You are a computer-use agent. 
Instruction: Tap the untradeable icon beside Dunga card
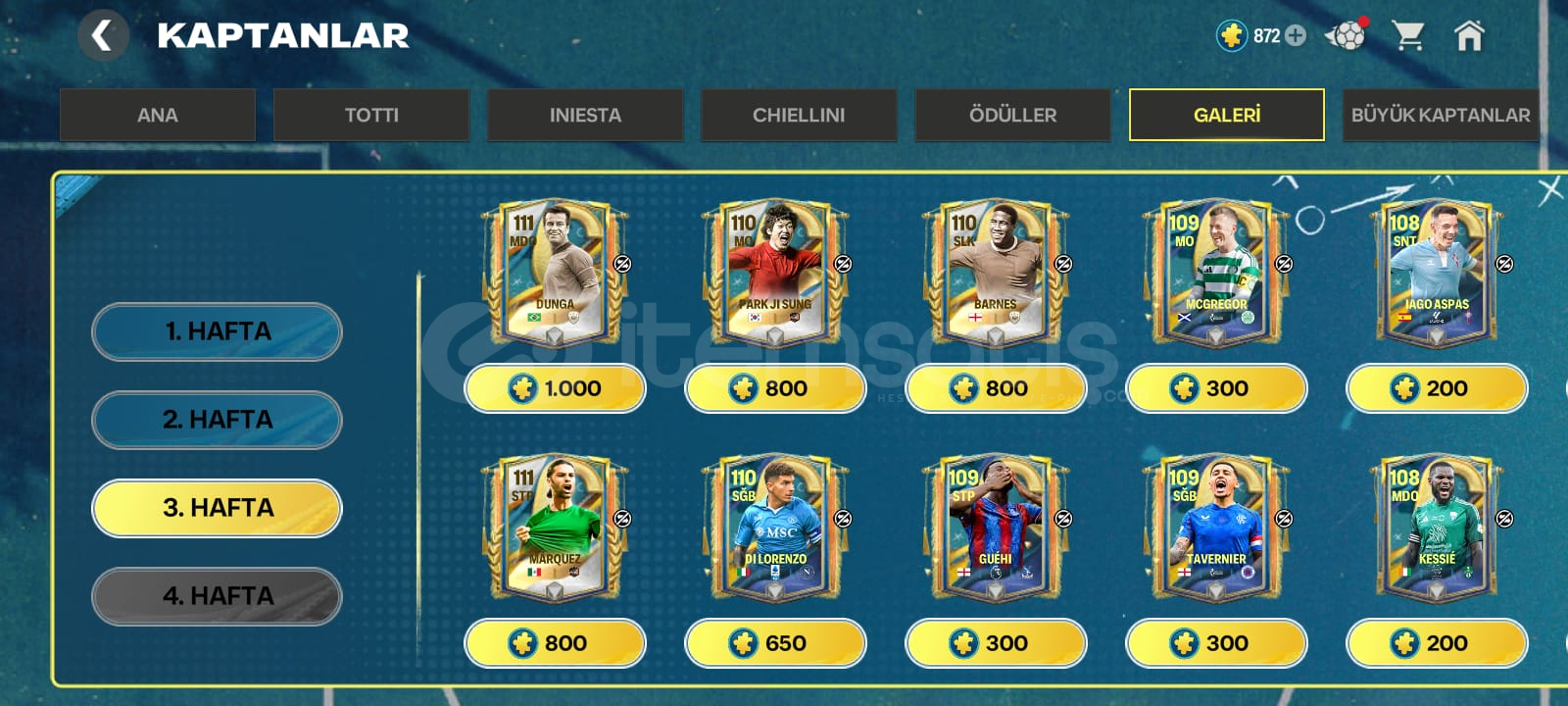(622, 264)
